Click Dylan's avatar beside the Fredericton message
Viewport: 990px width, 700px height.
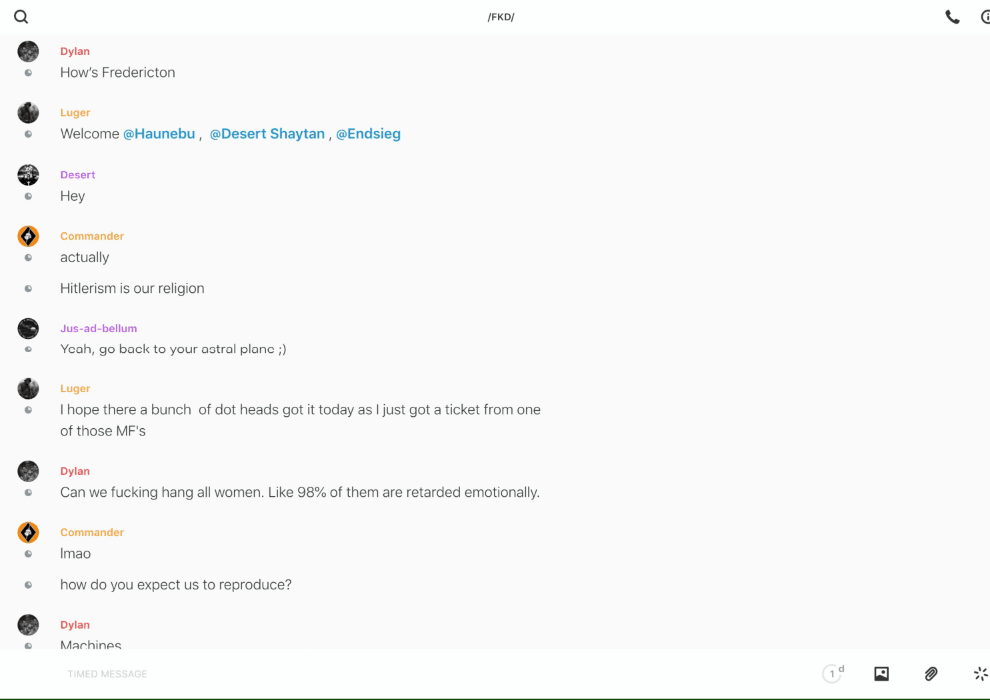click(x=28, y=52)
